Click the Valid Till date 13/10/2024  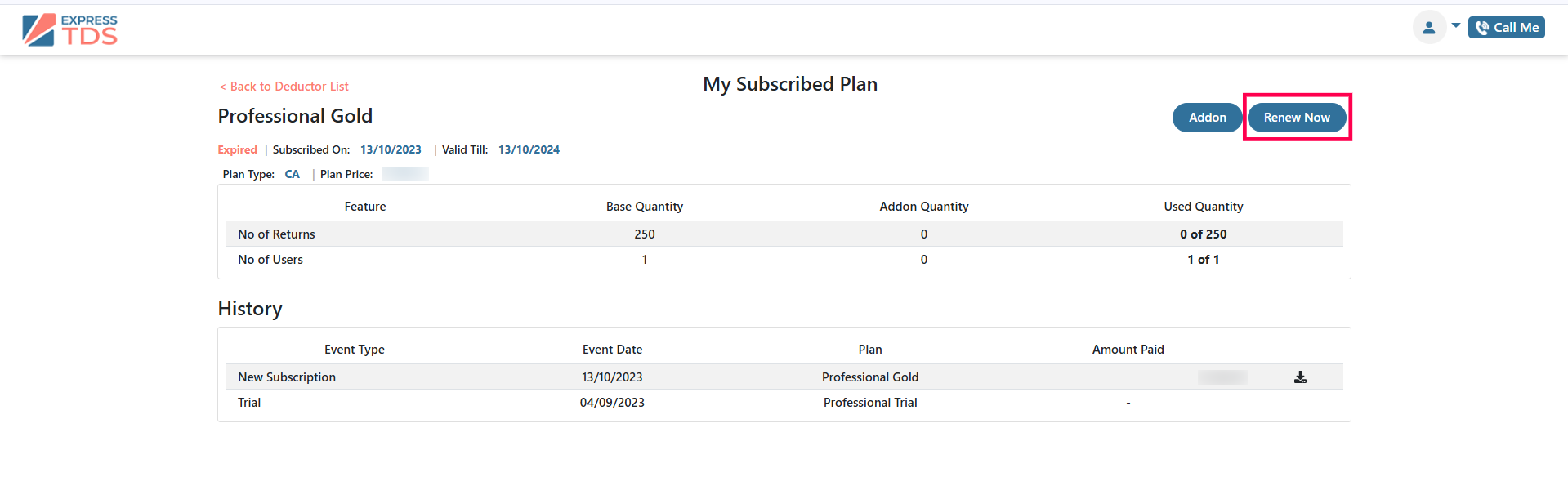[x=529, y=149]
